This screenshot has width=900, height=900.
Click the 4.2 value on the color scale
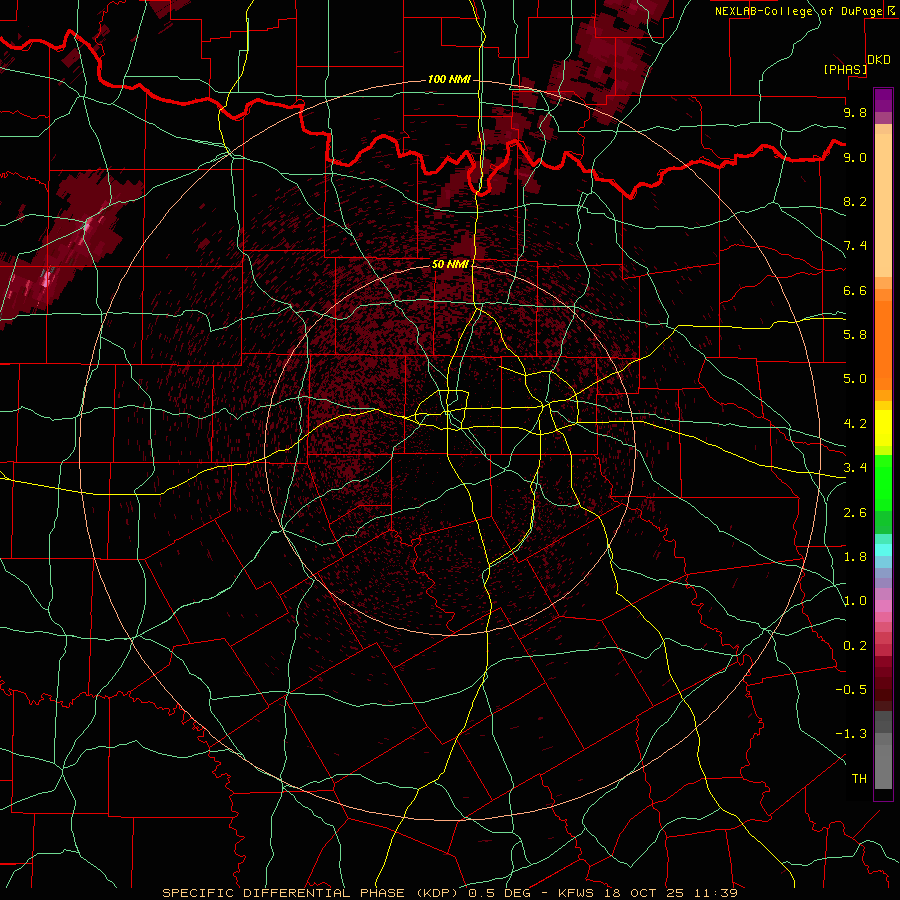[855, 424]
